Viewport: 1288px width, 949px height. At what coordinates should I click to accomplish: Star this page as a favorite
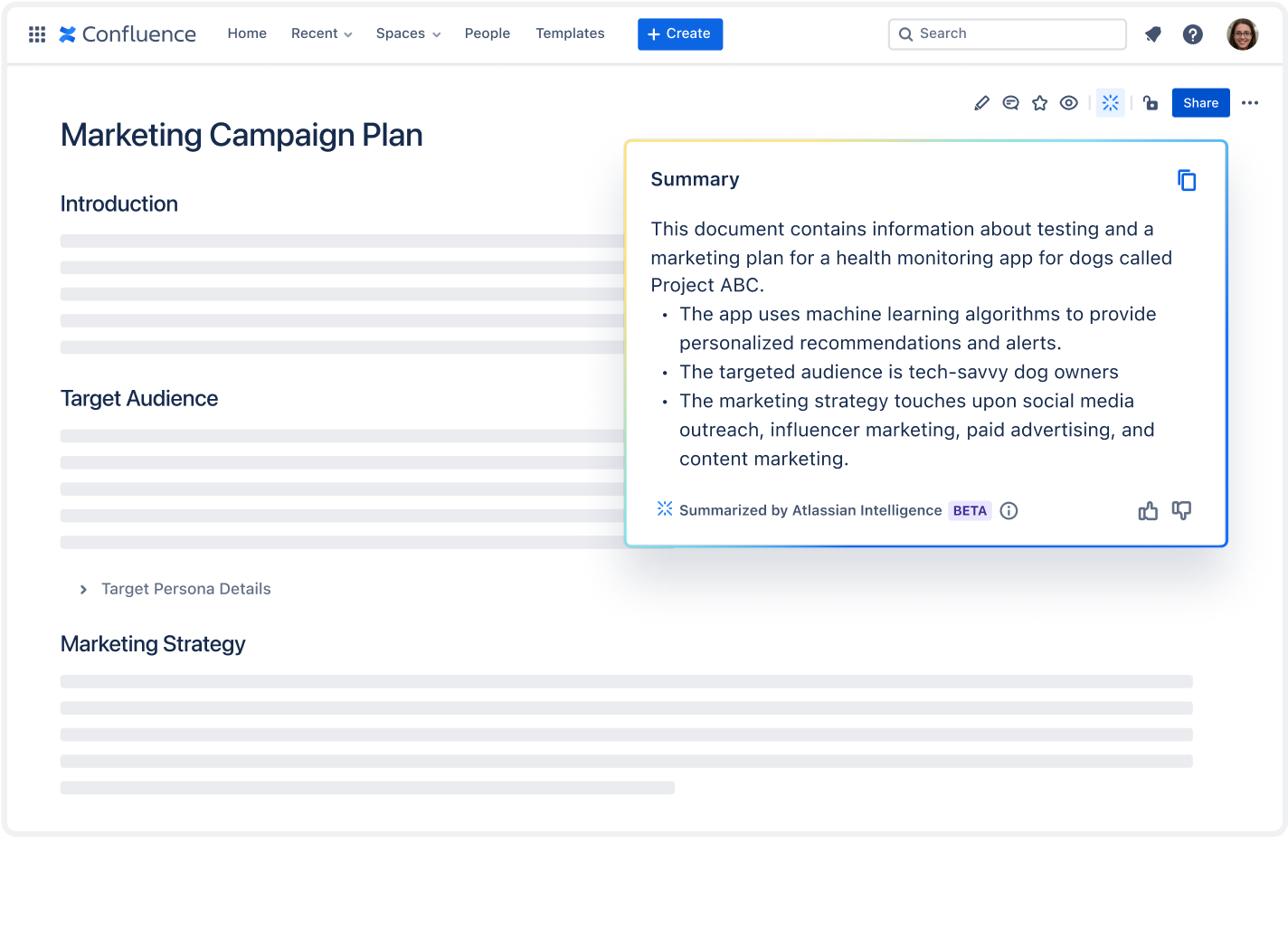(x=1039, y=103)
